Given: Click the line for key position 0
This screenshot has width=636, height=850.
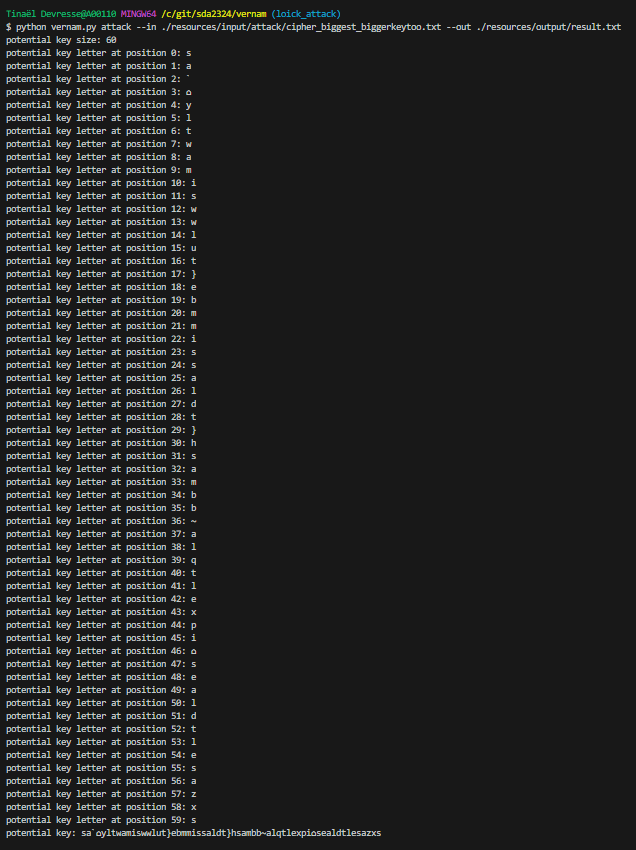Looking at the screenshot, I should click(99, 53).
